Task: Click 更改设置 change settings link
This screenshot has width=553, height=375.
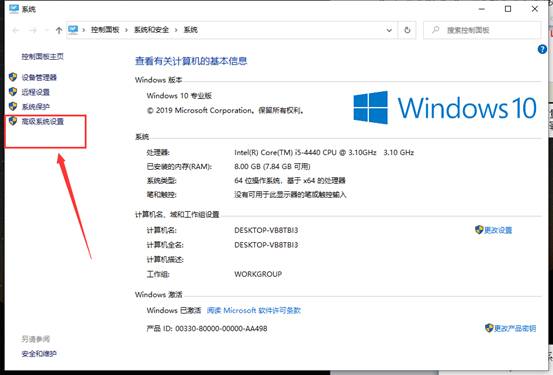Action: 498,230
